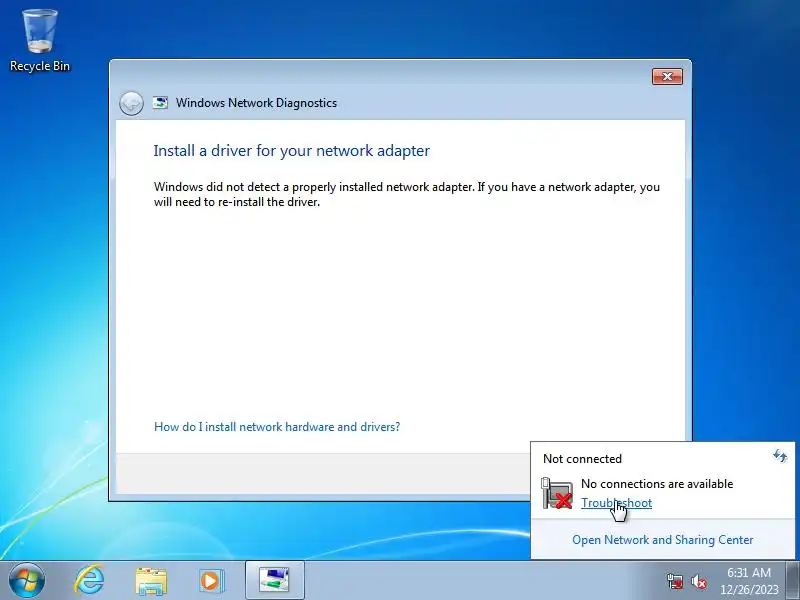Click the 'No connections are available' text
The width and height of the screenshot is (800, 600).
coord(657,483)
